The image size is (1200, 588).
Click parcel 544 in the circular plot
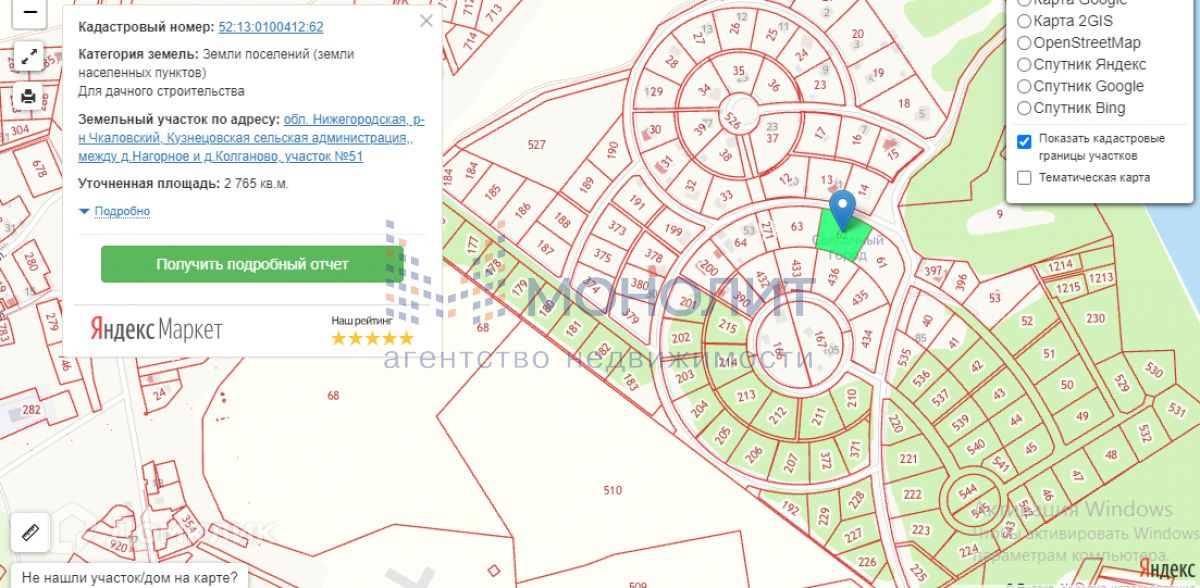tap(967, 491)
